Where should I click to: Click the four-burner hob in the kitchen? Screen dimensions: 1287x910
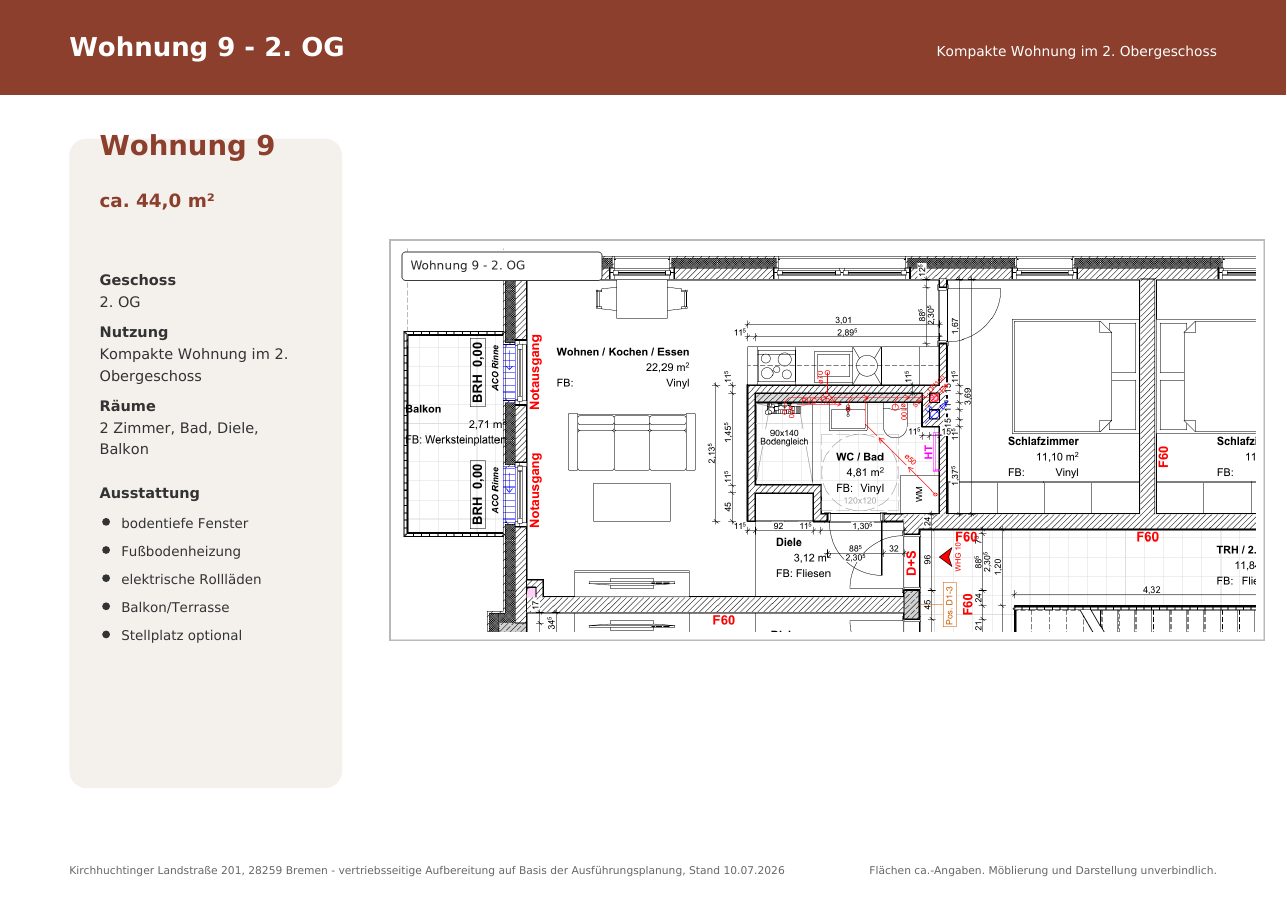point(776,365)
